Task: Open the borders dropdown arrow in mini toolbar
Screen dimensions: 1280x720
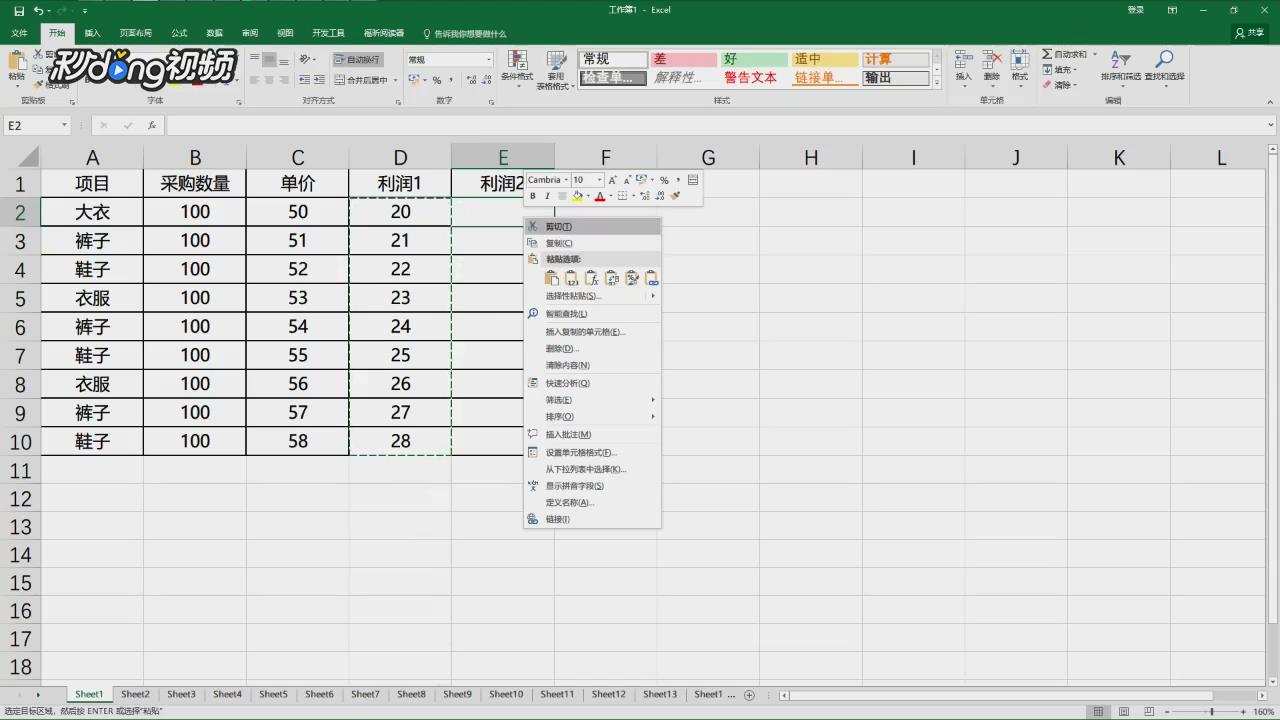Action: click(x=633, y=196)
